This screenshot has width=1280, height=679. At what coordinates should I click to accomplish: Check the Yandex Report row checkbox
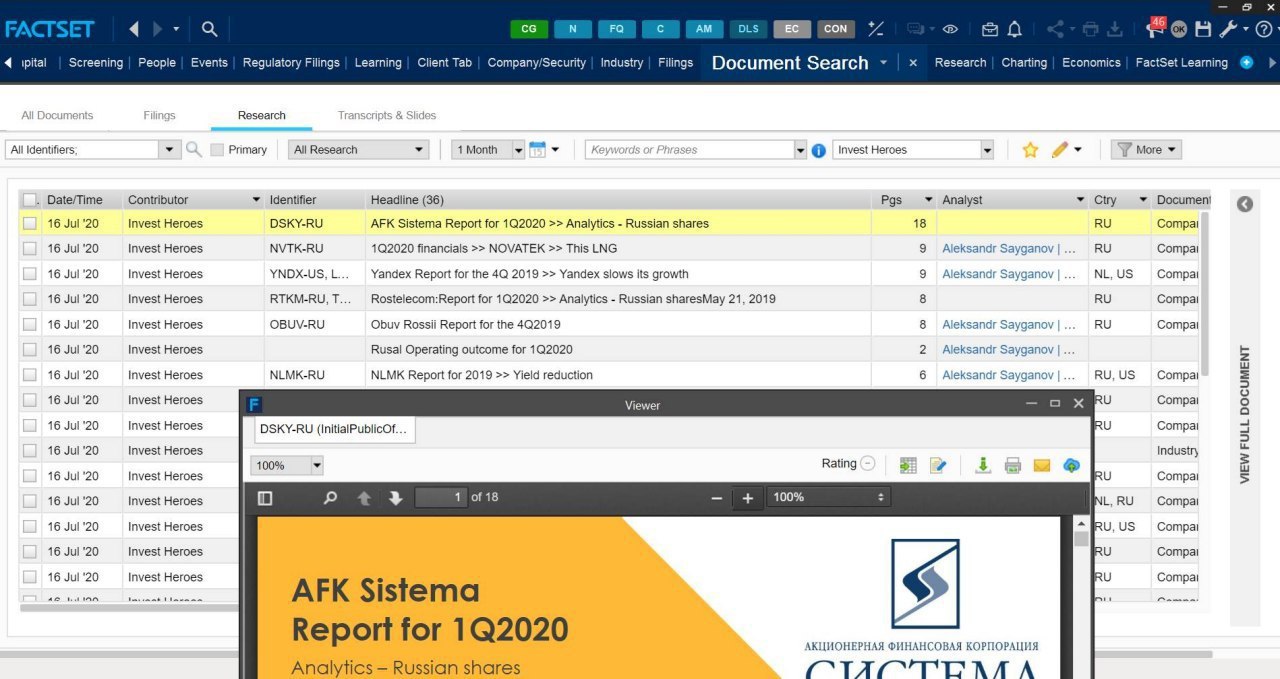coord(30,274)
